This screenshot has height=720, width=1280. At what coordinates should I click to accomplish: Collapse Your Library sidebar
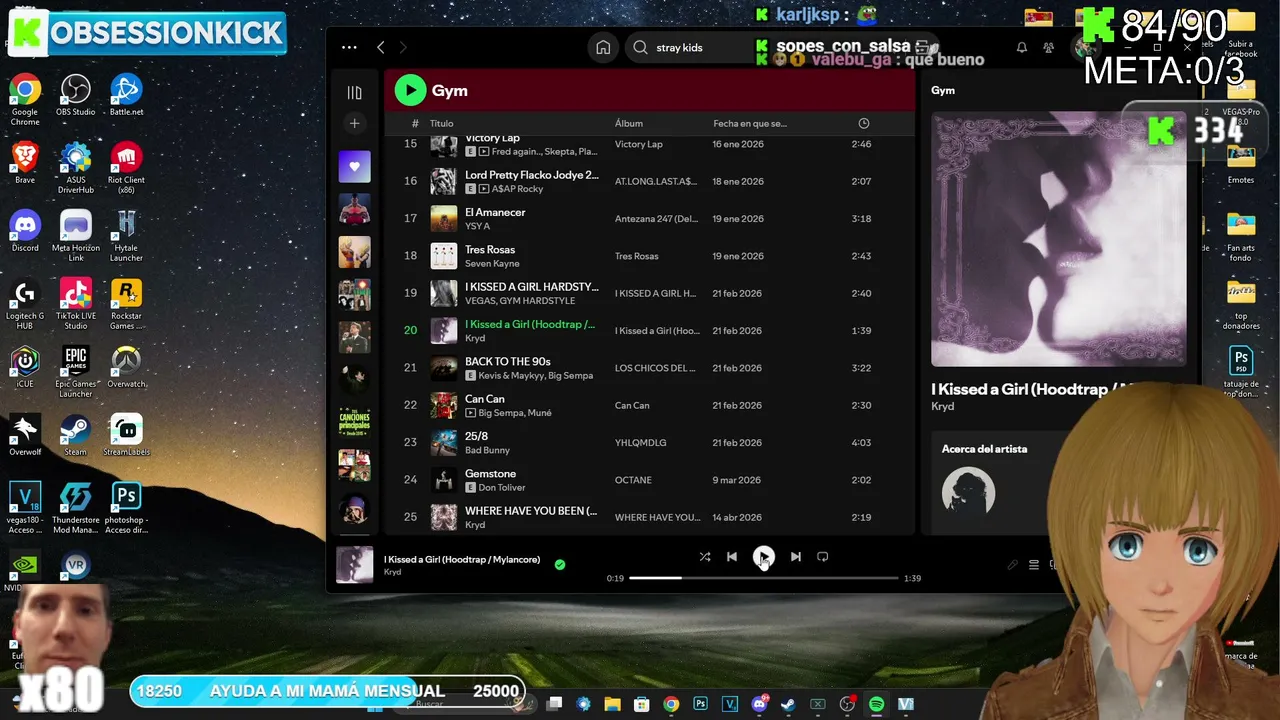(x=354, y=92)
